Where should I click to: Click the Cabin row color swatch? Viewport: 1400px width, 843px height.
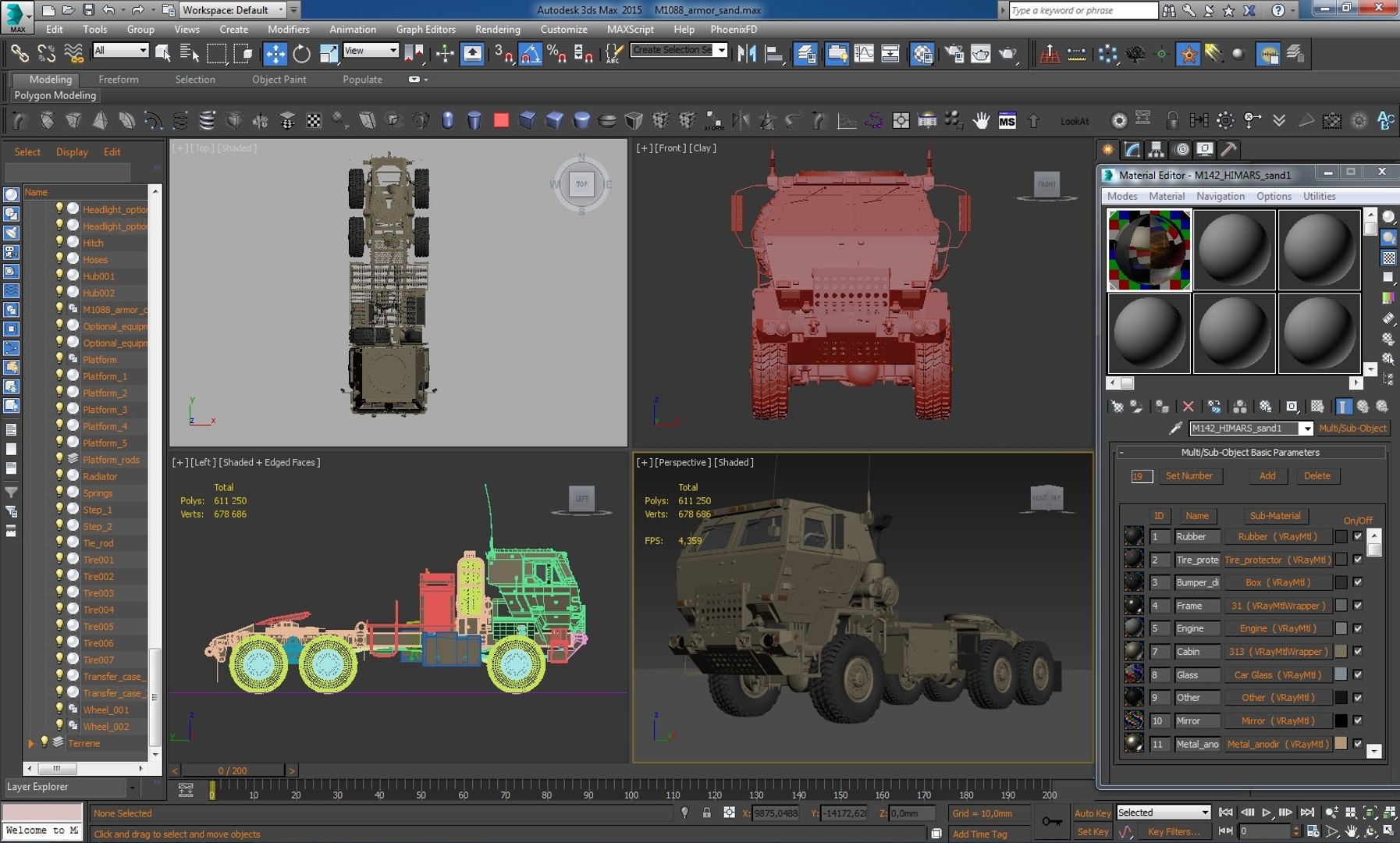(x=1341, y=651)
